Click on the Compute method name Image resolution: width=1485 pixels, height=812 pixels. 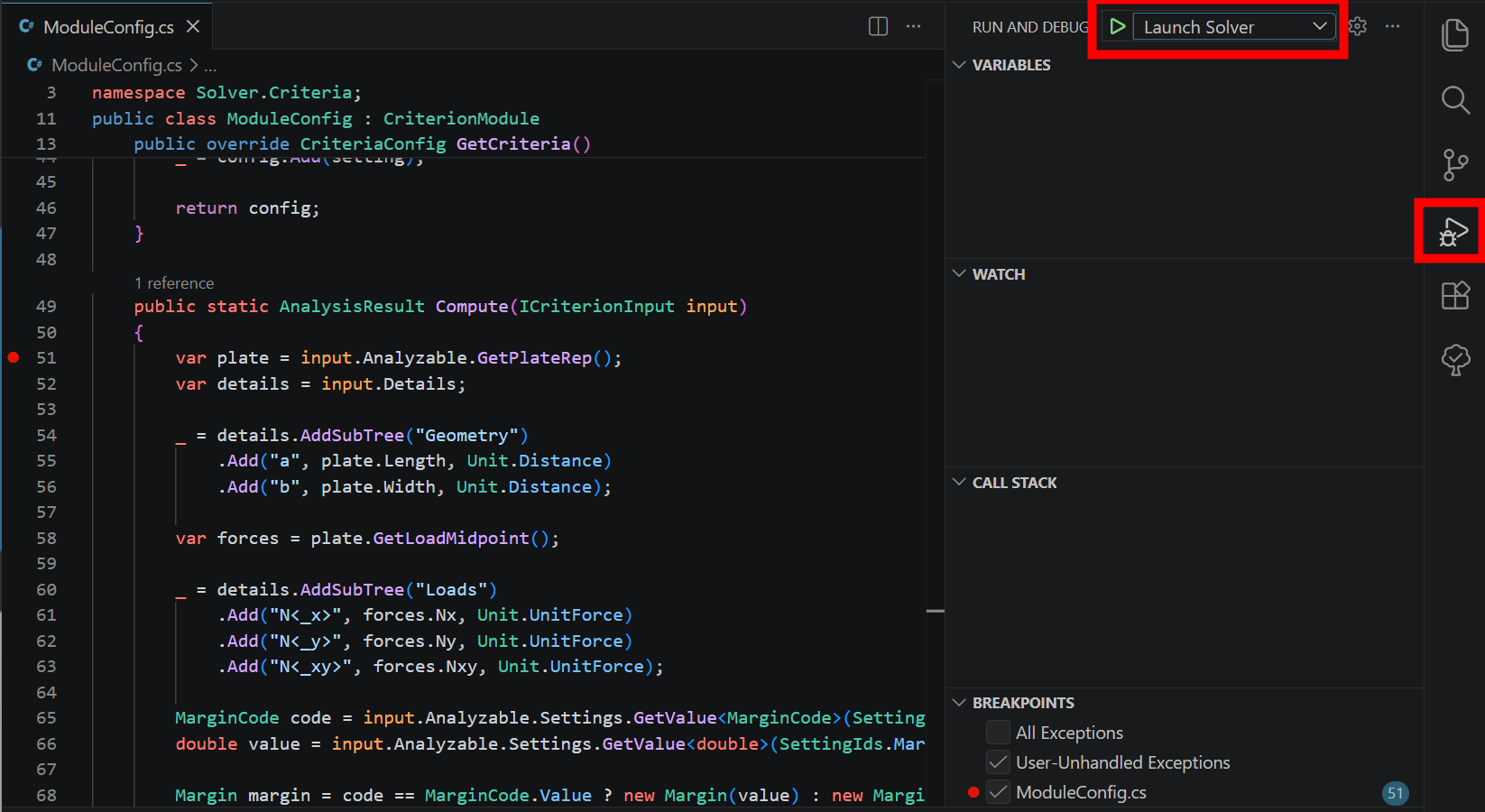tap(472, 306)
